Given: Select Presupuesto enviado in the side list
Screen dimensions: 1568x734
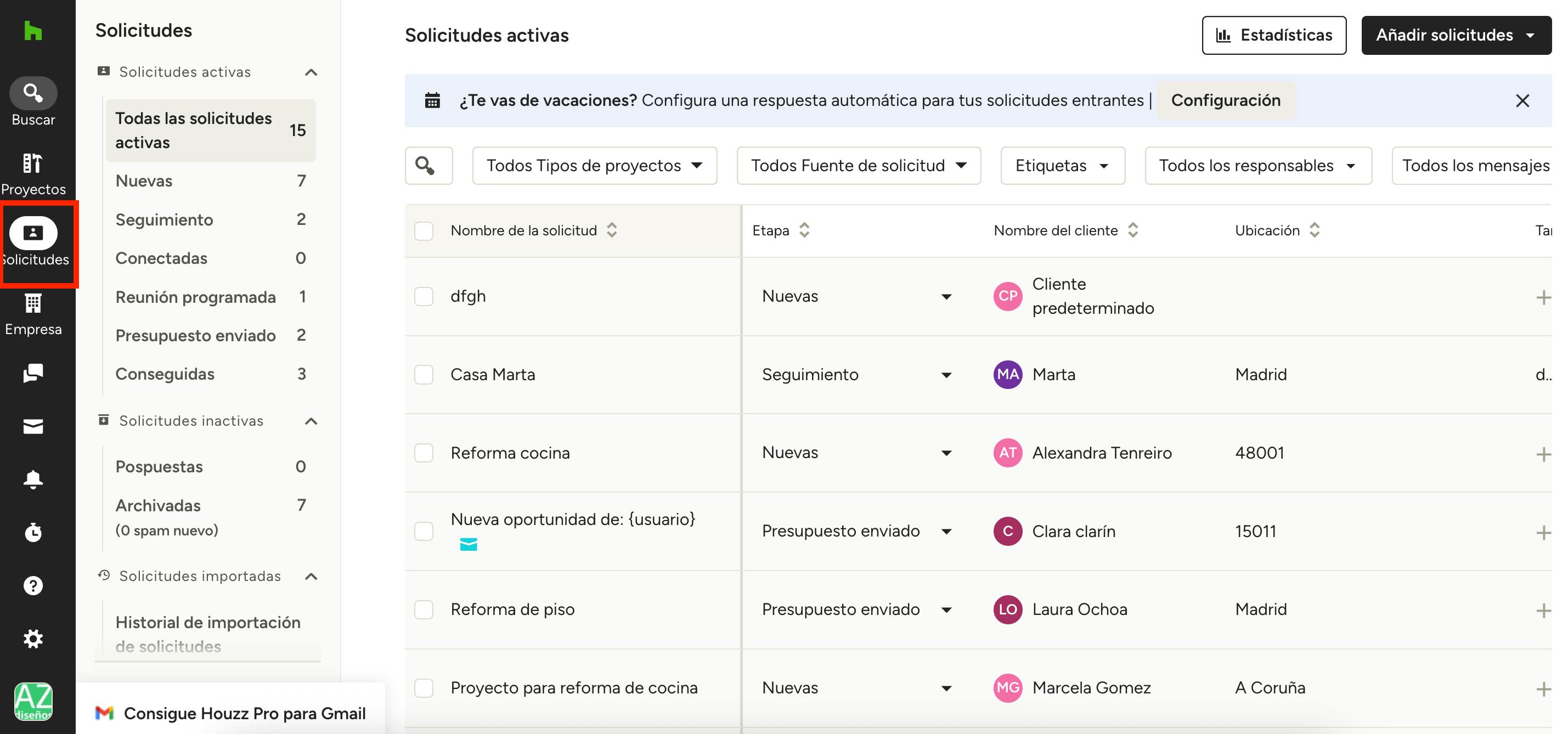Looking at the screenshot, I should point(211,335).
